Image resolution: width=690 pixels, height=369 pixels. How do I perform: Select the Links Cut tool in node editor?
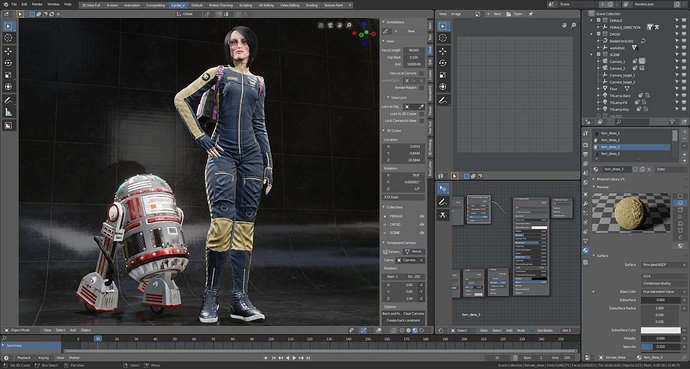(x=443, y=215)
